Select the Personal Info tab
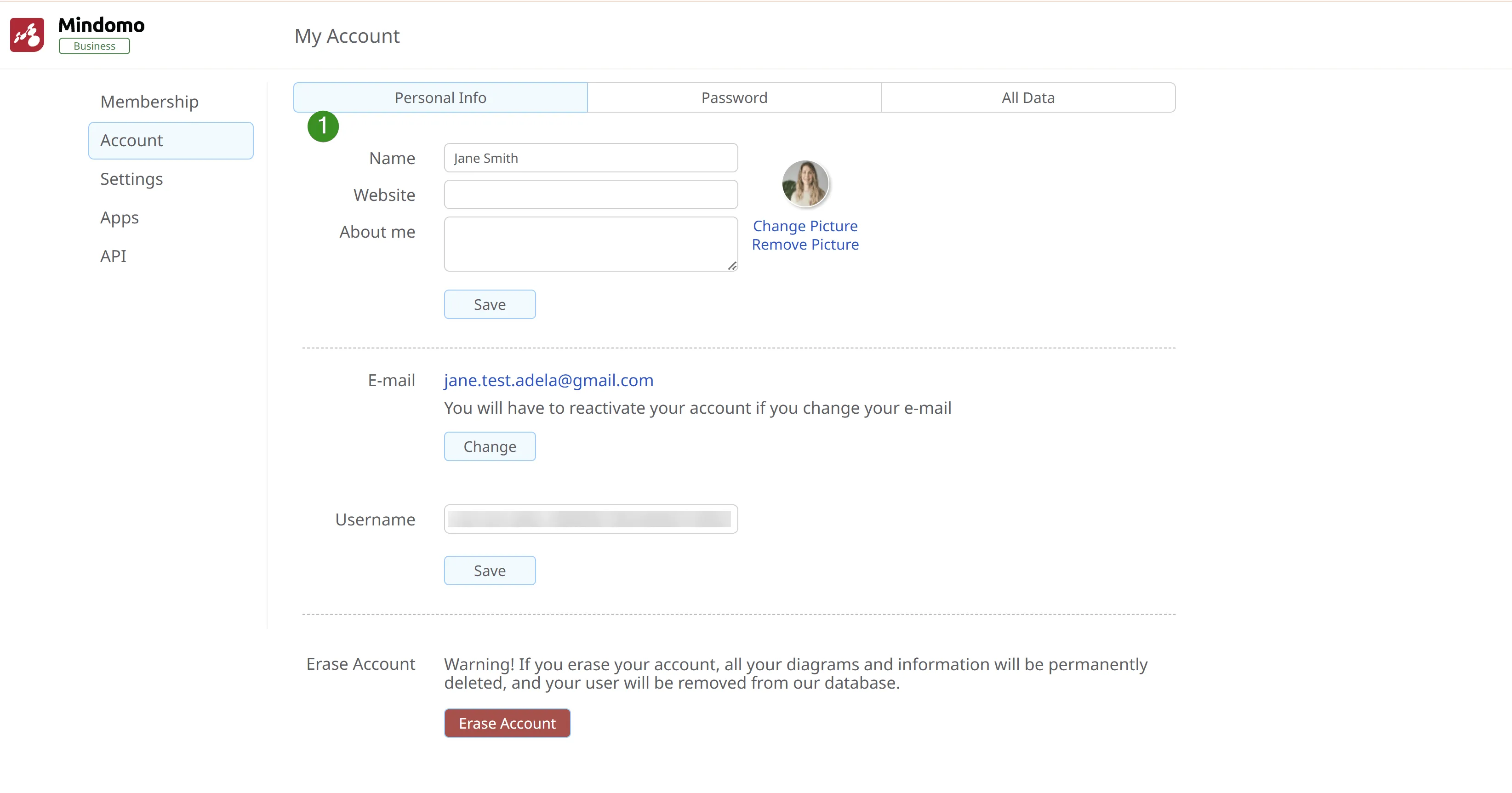1512x793 pixels. click(x=440, y=97)
